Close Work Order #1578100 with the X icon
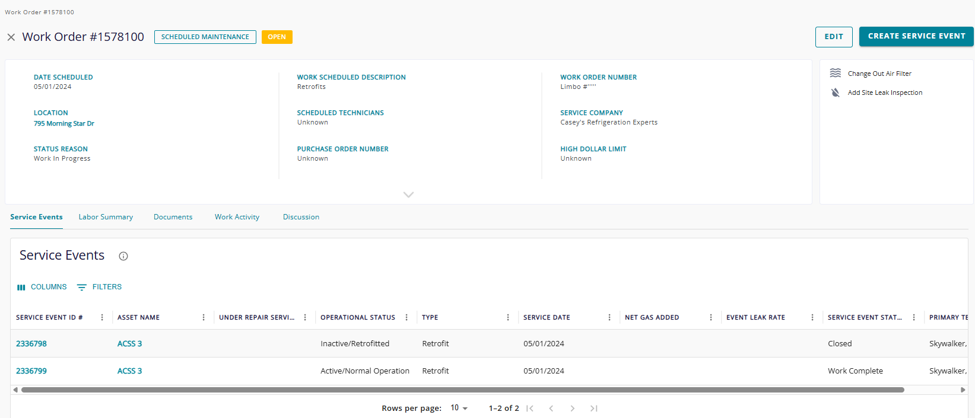The image size is (975, 418). [x=11, y=37]
